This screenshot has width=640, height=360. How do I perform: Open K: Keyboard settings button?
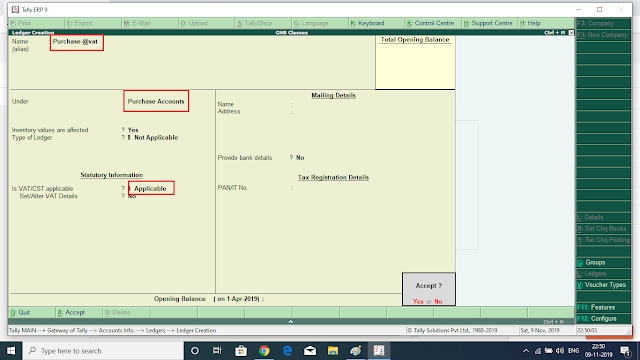pos(377,23)
